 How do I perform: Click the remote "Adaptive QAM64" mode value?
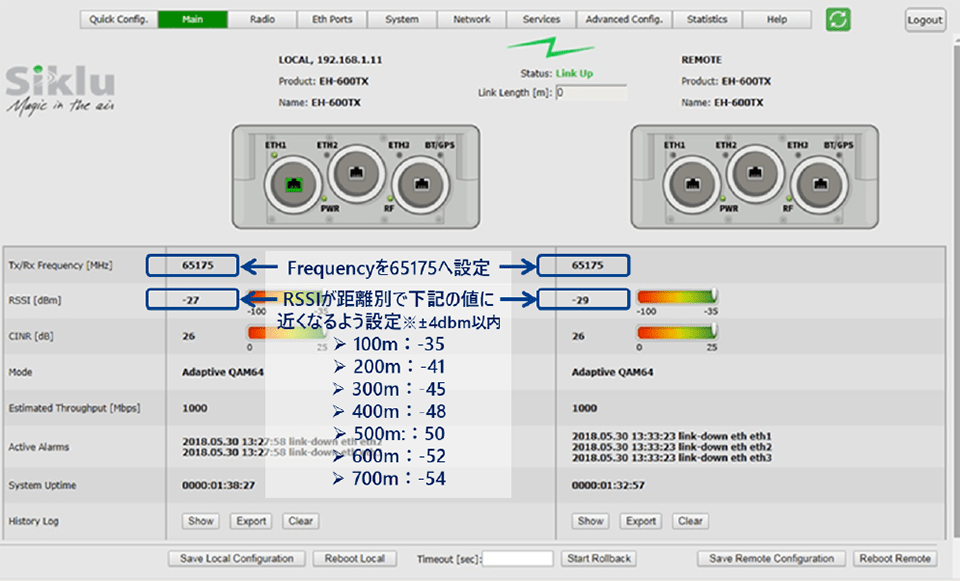pyautogui.click(x=612, y=372)
